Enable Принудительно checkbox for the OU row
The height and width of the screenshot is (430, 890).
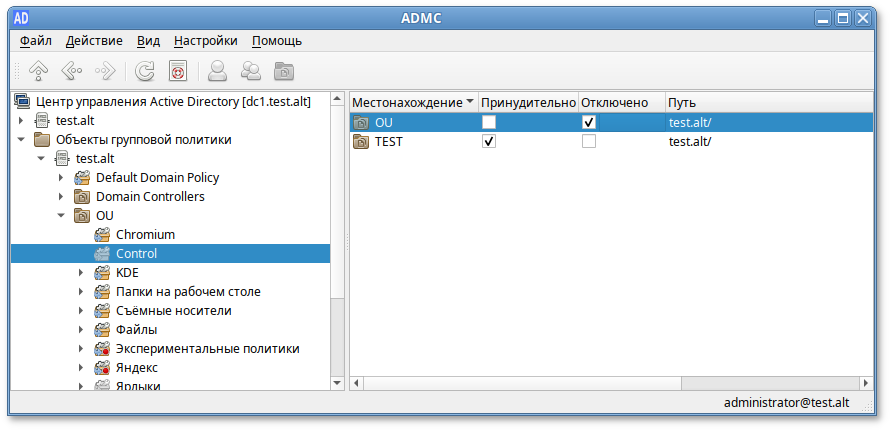489,122
